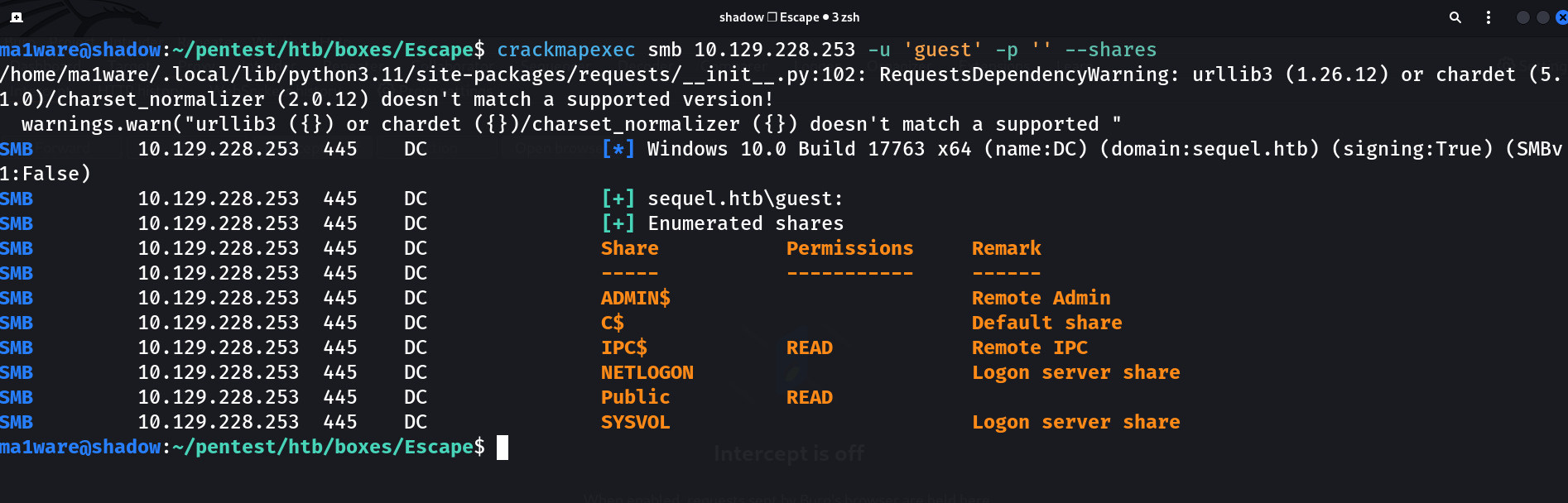Select the NETLOGON share name
The height and width of the screenshot is (503, 1568).
(647, 372)
